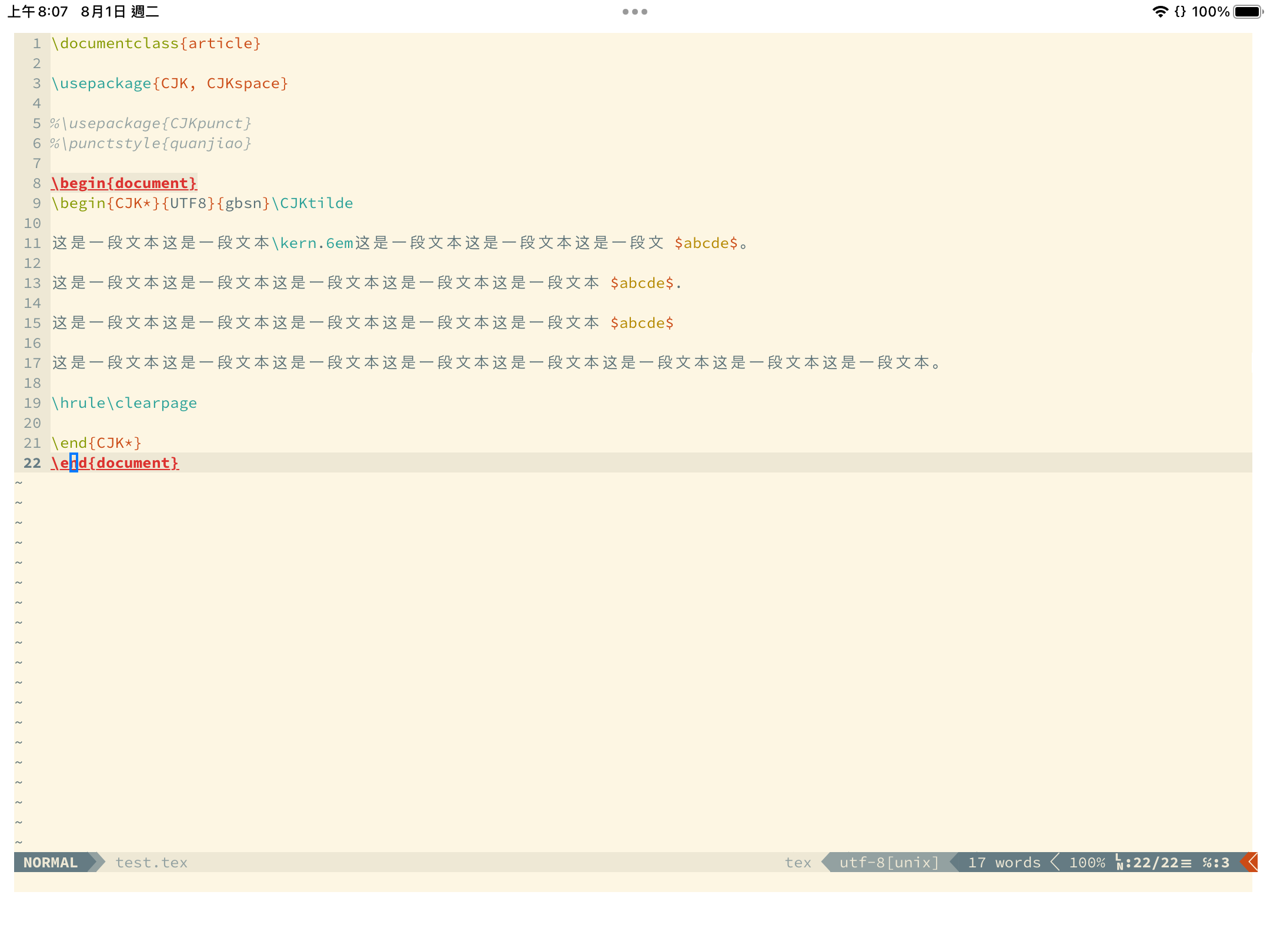
Task: Click the 100% scroll percentage indicator
Action: (x=1087, y=862)
